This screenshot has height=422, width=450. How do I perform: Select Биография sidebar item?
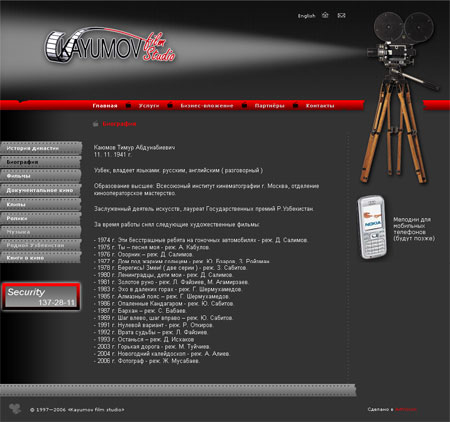coord(41,162)
